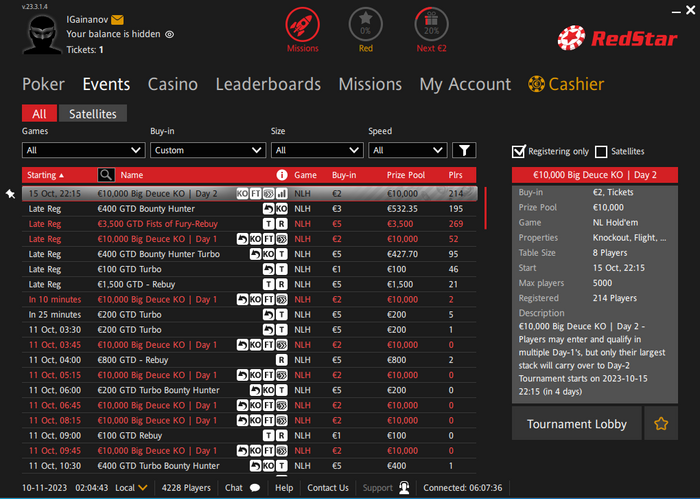Click the ninja avatar picture
The height and width of the screenshot is (499, 700).
[42, 34]
